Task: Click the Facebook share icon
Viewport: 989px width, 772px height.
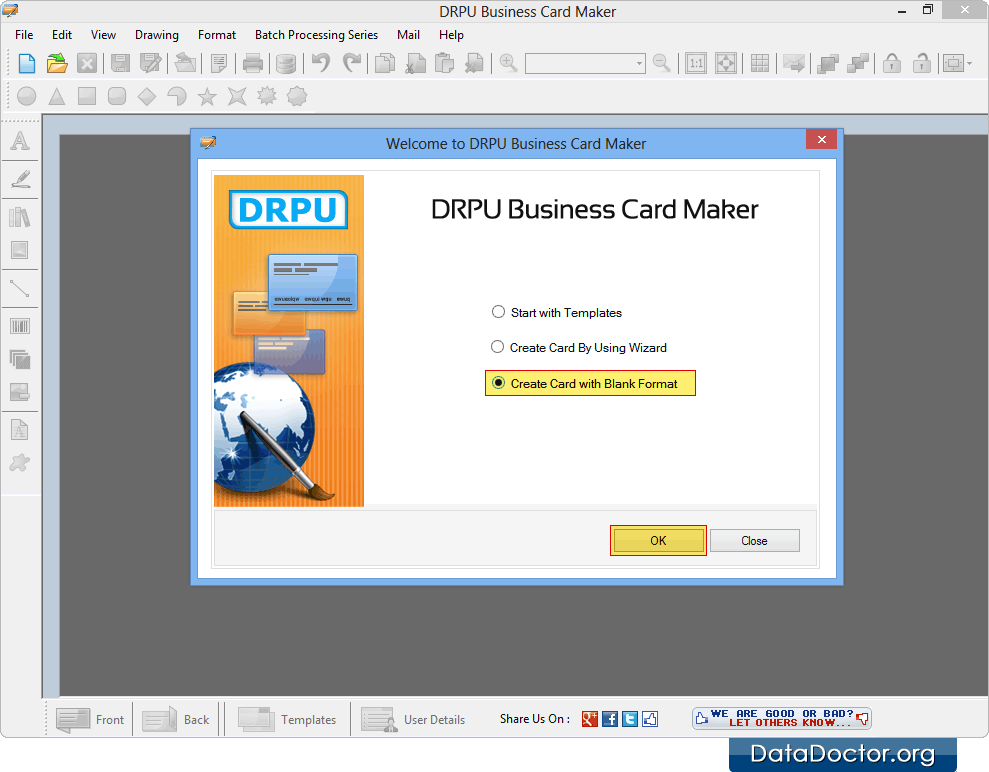Action: coord(610,718)
